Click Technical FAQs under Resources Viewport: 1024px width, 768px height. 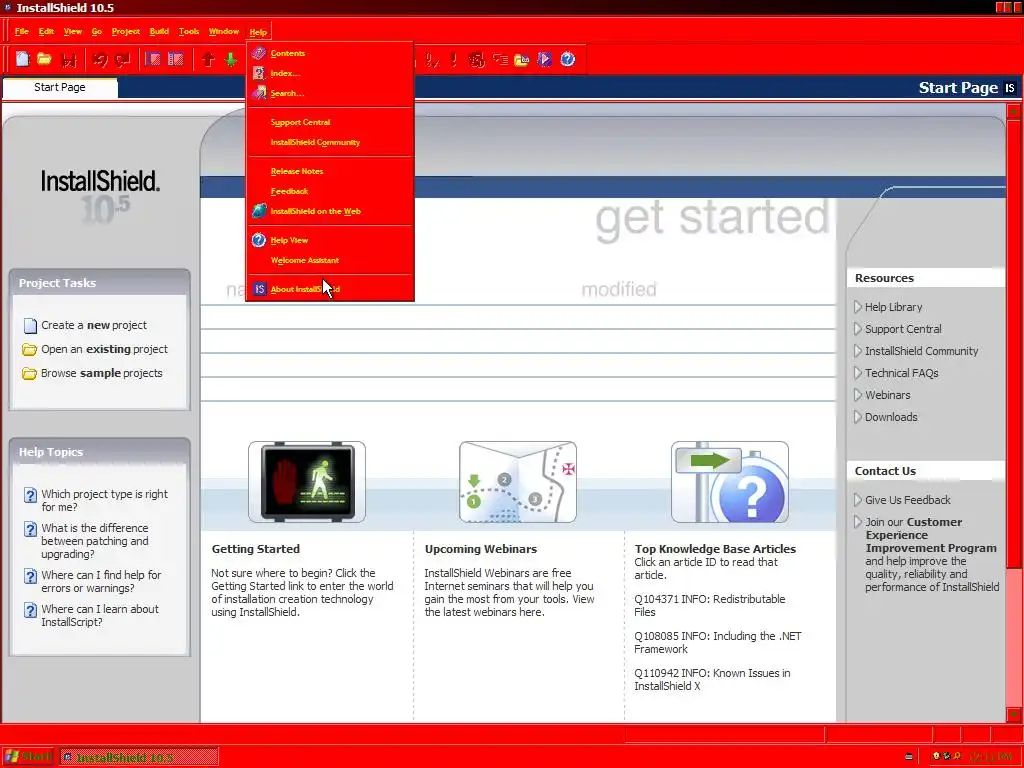pyautogui.click(x=901, y=374)
